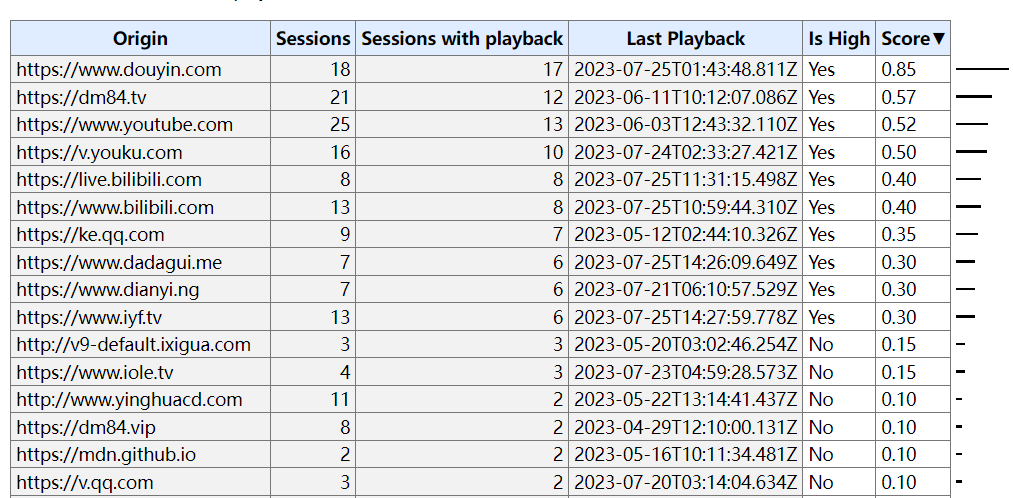This screenshot has height=498, width=1013.
Task: Click Last Playback column header
Action: [685, 39]
